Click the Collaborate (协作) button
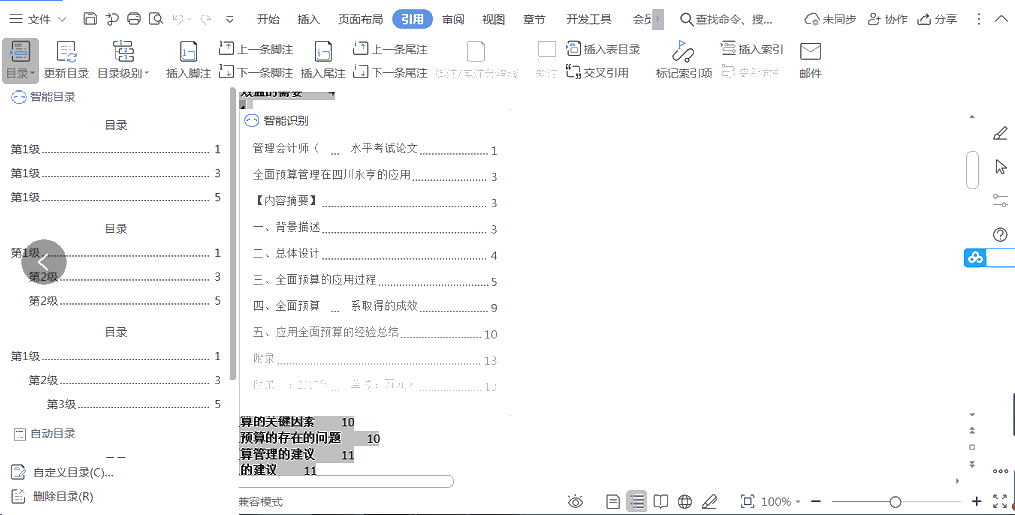Viewport: 1015px width, 515px height. click(887, 19)
